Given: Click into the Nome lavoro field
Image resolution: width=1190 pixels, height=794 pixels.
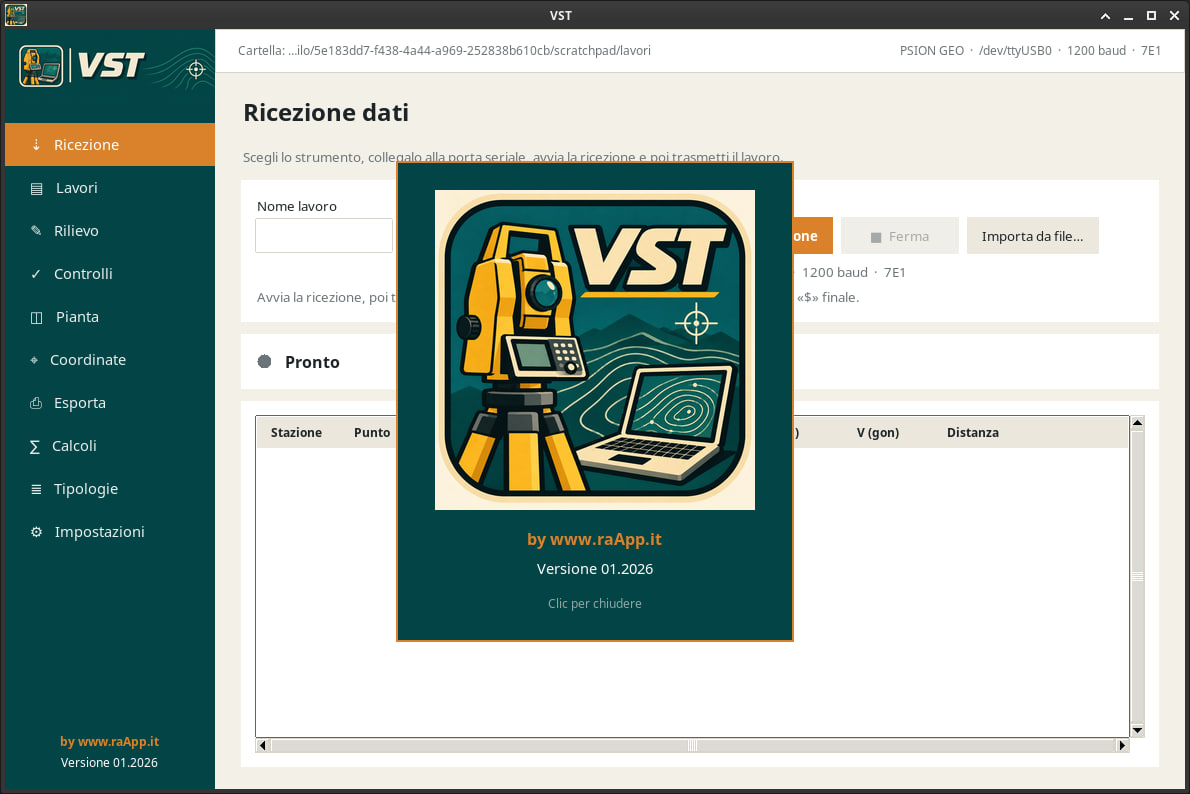Looking at the screenshot, I should tap(324, 235).
